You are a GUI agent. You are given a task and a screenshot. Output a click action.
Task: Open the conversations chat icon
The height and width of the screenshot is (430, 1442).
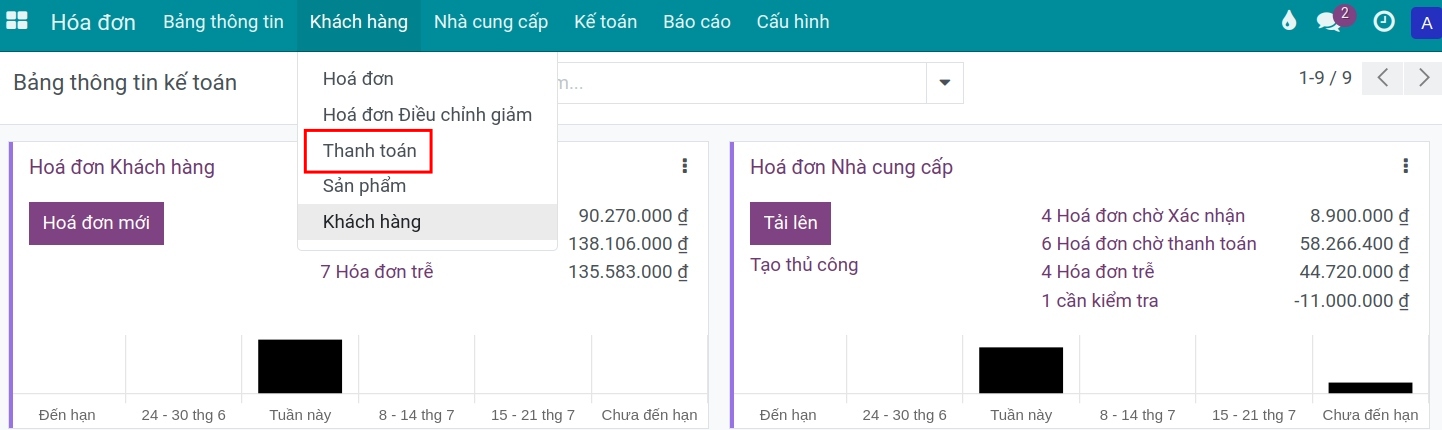point(1329,22)
